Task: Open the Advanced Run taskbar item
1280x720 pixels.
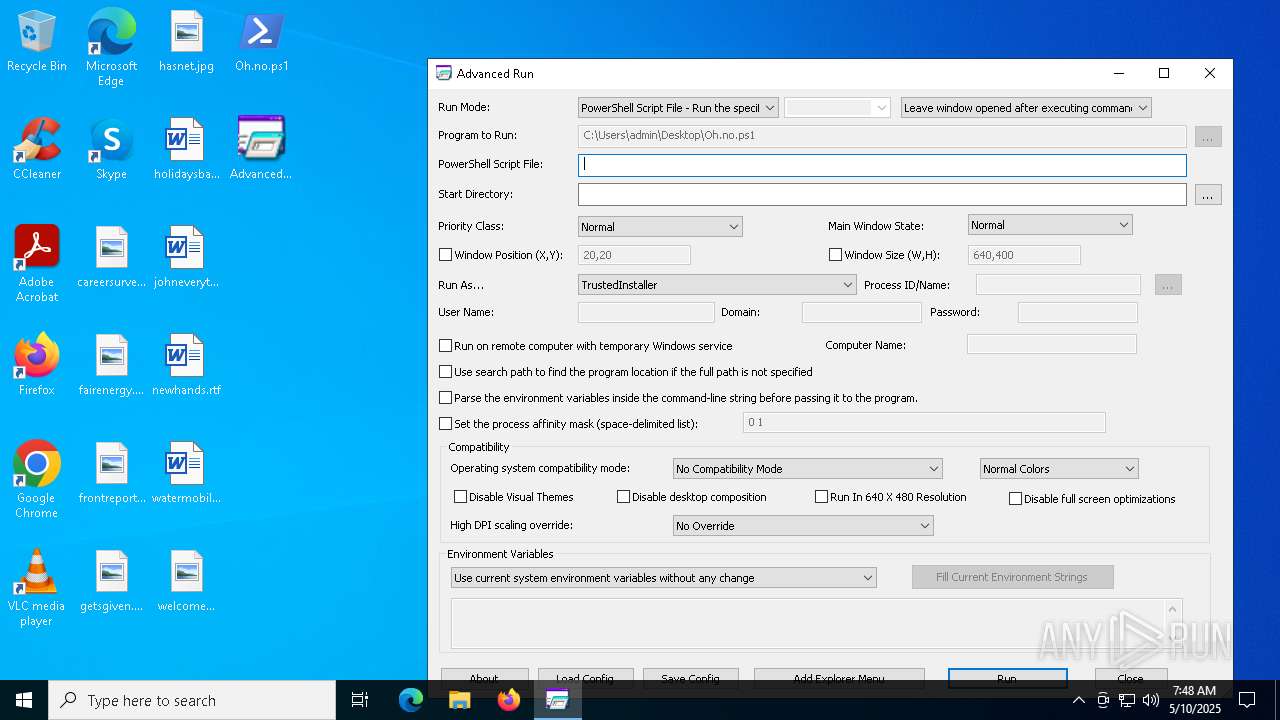Action: pos(557,700)
